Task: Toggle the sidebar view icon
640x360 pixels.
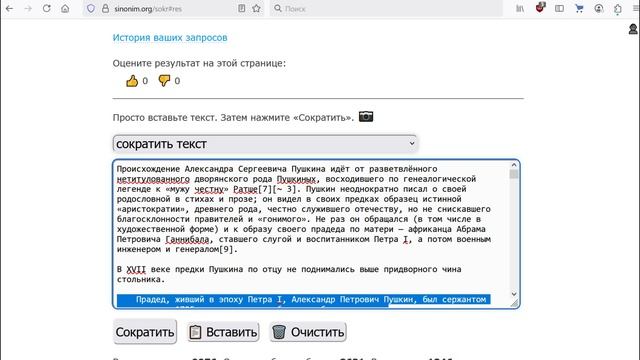Action: tap(559, 8)
